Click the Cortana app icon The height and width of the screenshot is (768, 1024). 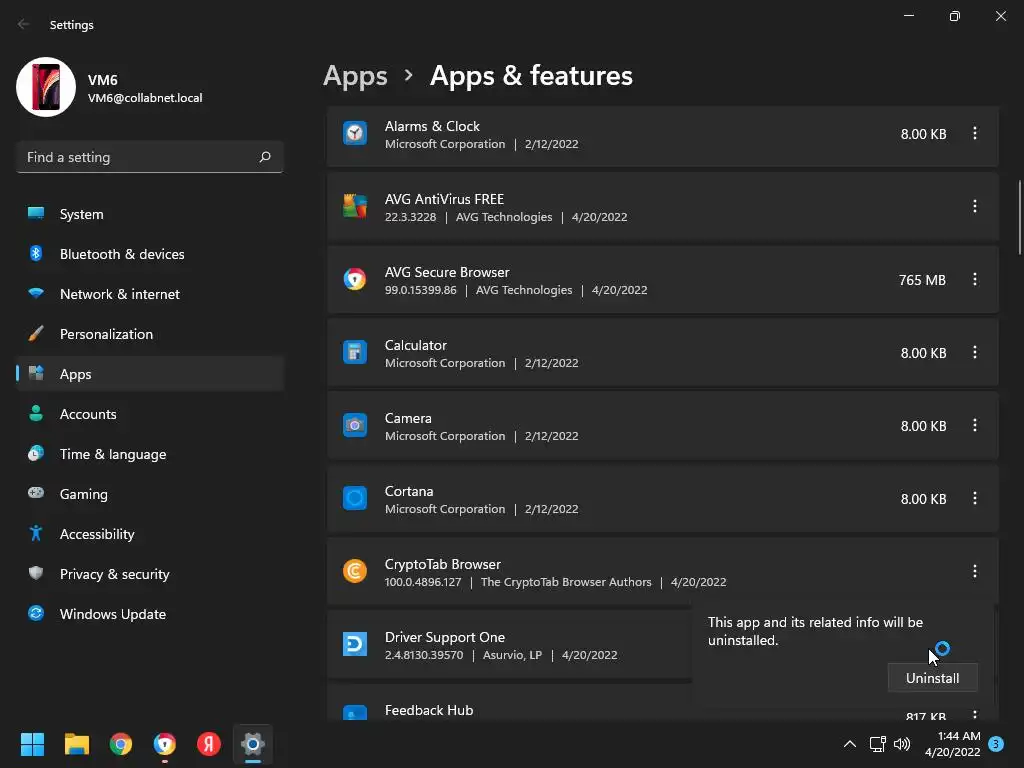click(x=355, y=498)
